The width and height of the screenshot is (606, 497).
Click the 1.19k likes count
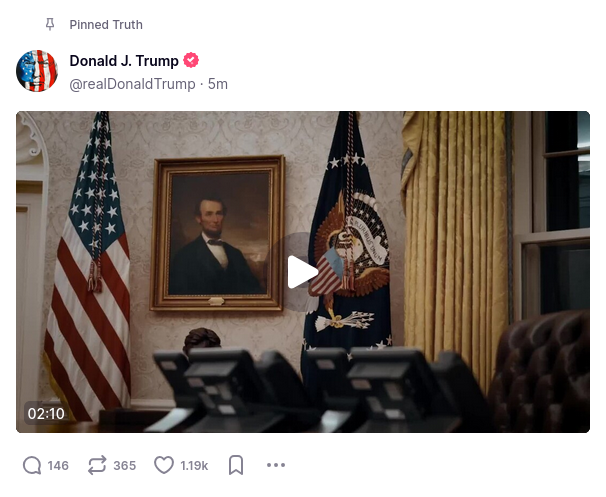point(194,465)
